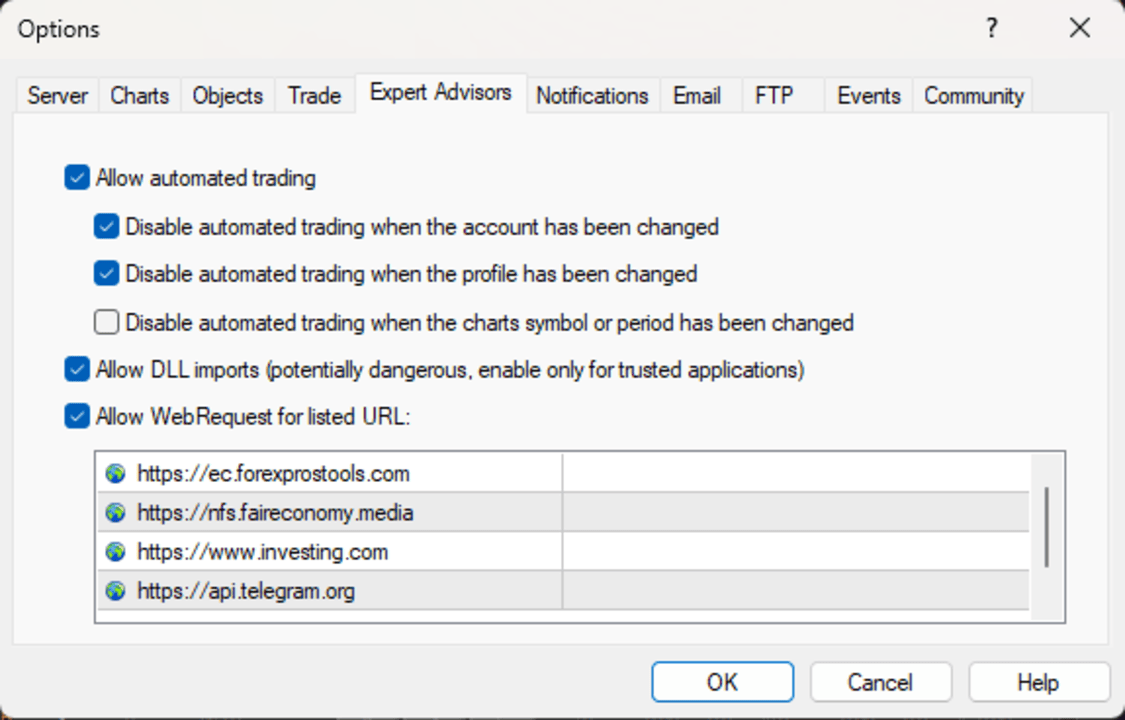Go to the Notifications tab

point(592,96)
